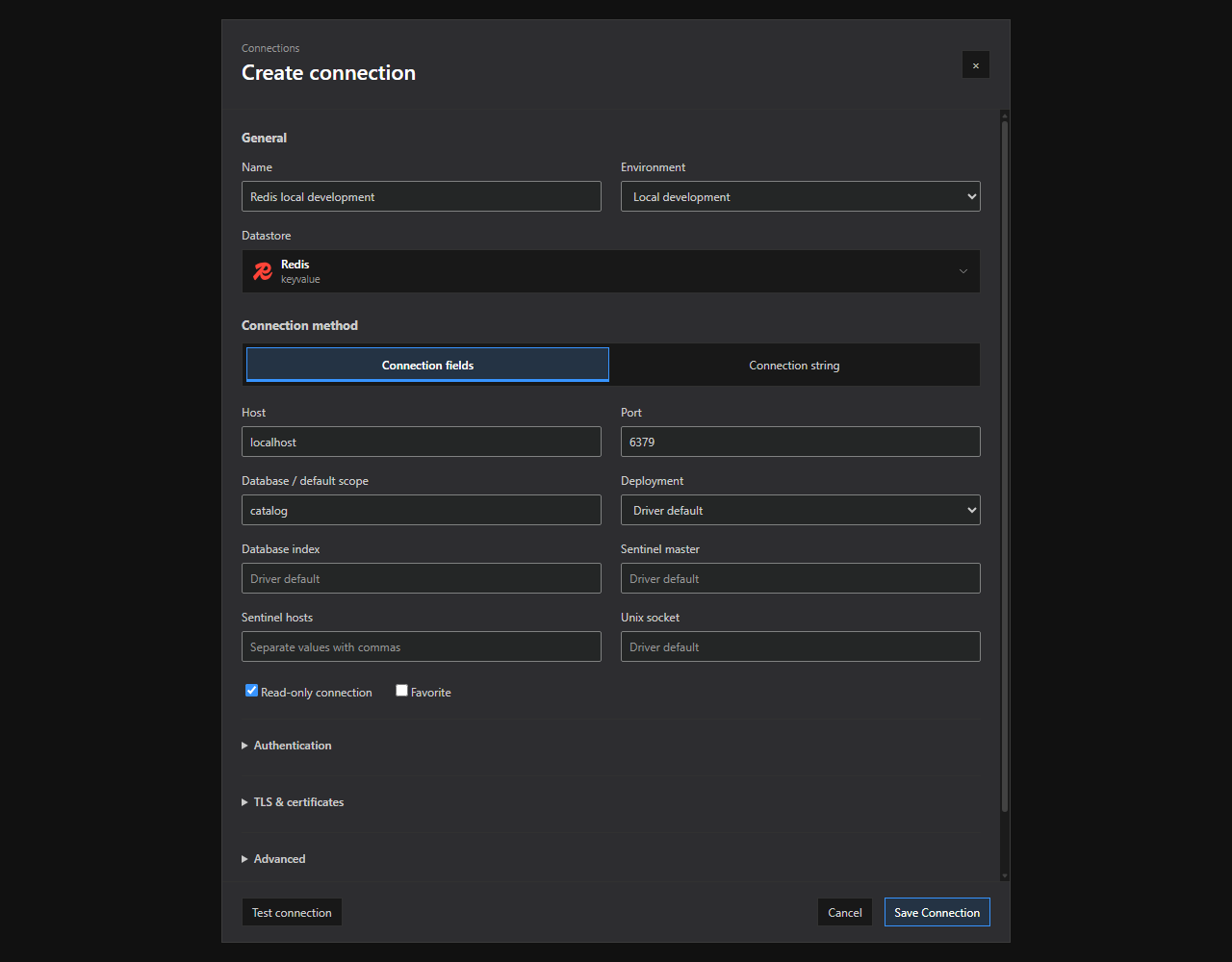
Task: Click the Port input field
Action: [x=801, y=442]
